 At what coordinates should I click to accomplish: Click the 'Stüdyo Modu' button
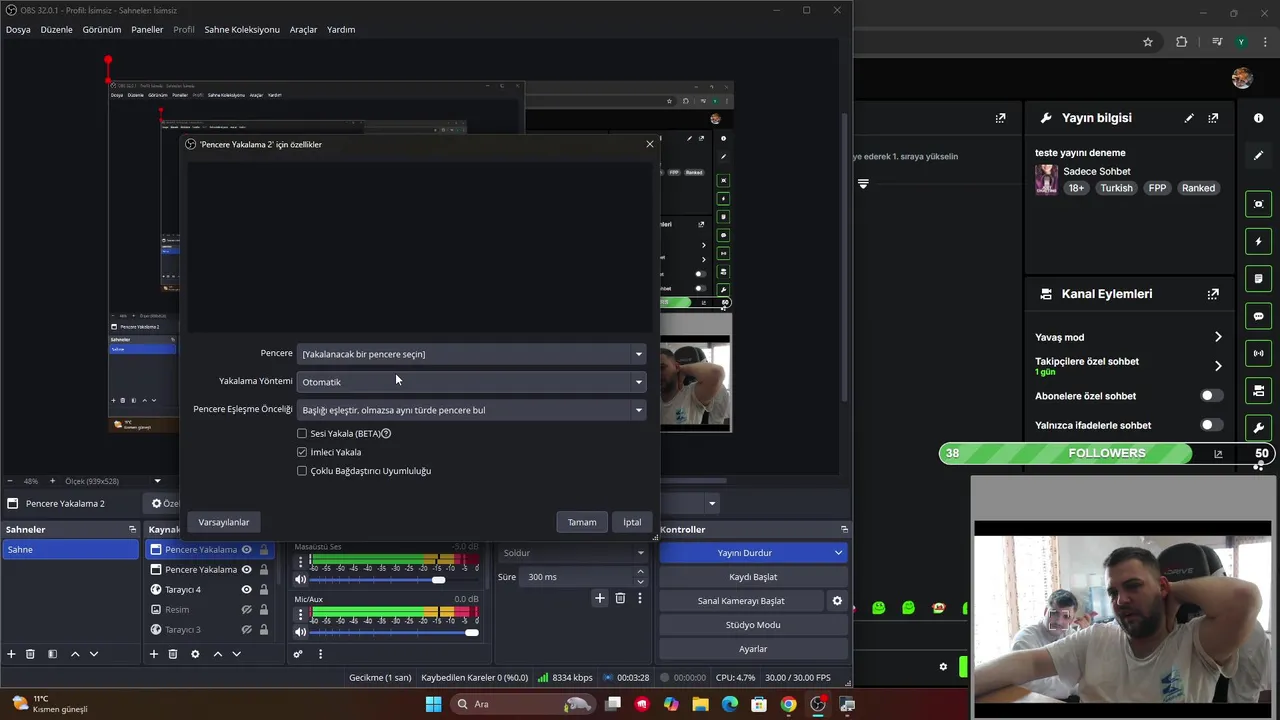pyautogui.click(x=753, y=625)
